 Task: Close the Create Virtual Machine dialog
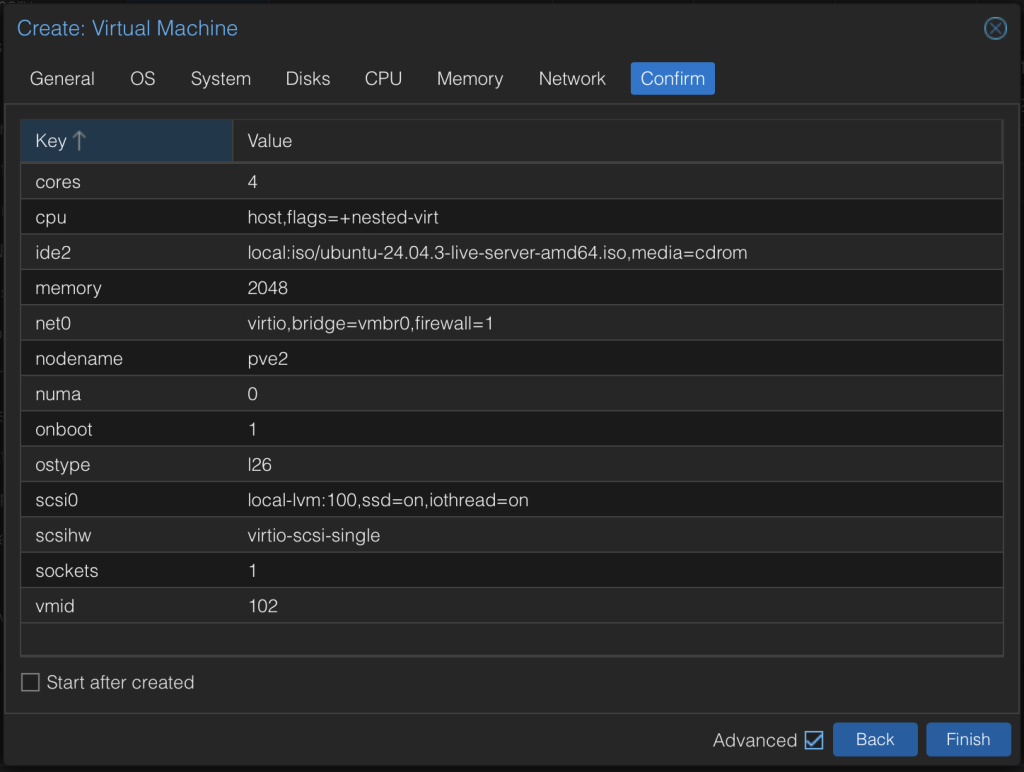pos(995,28)
